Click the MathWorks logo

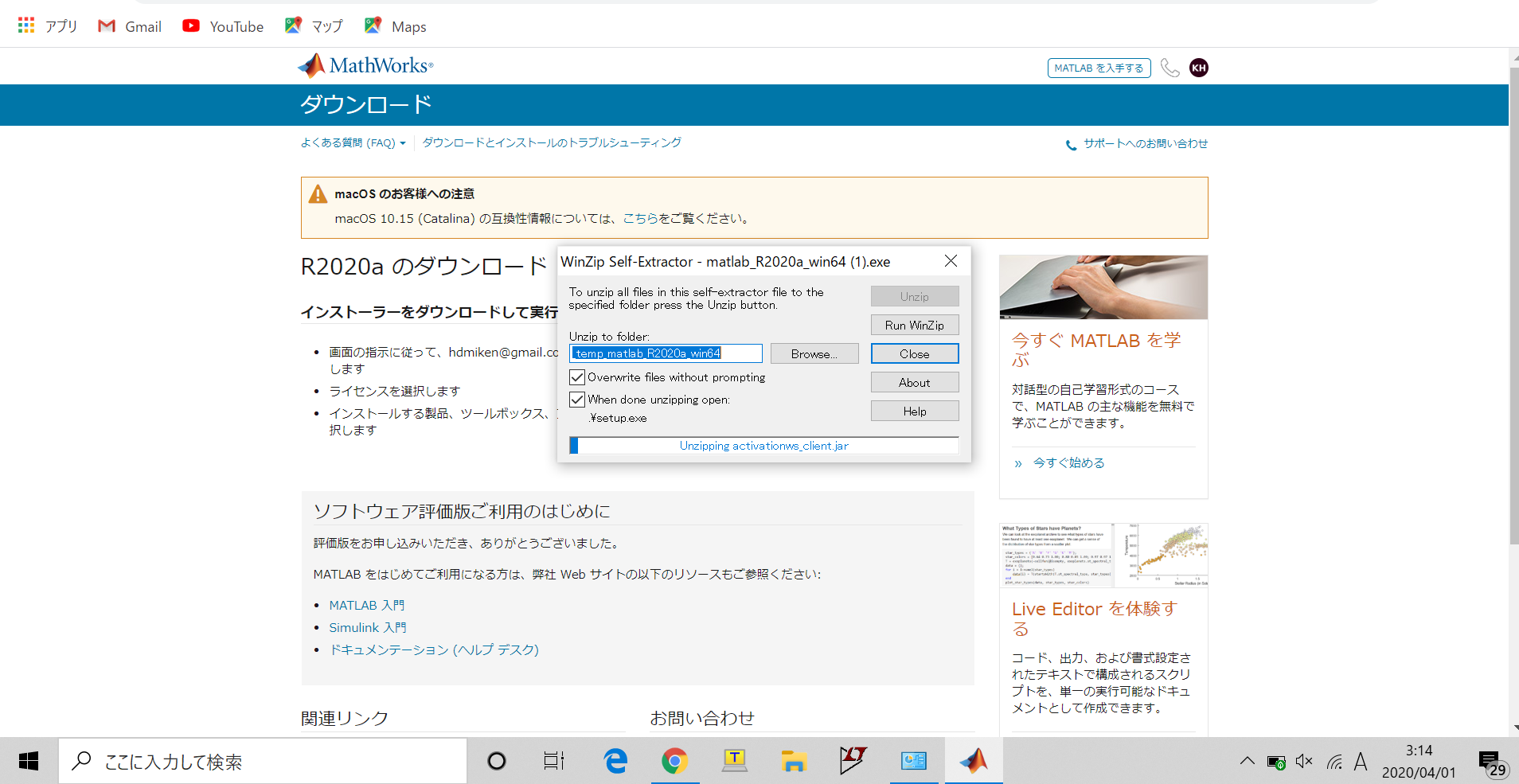coord(365,65)
